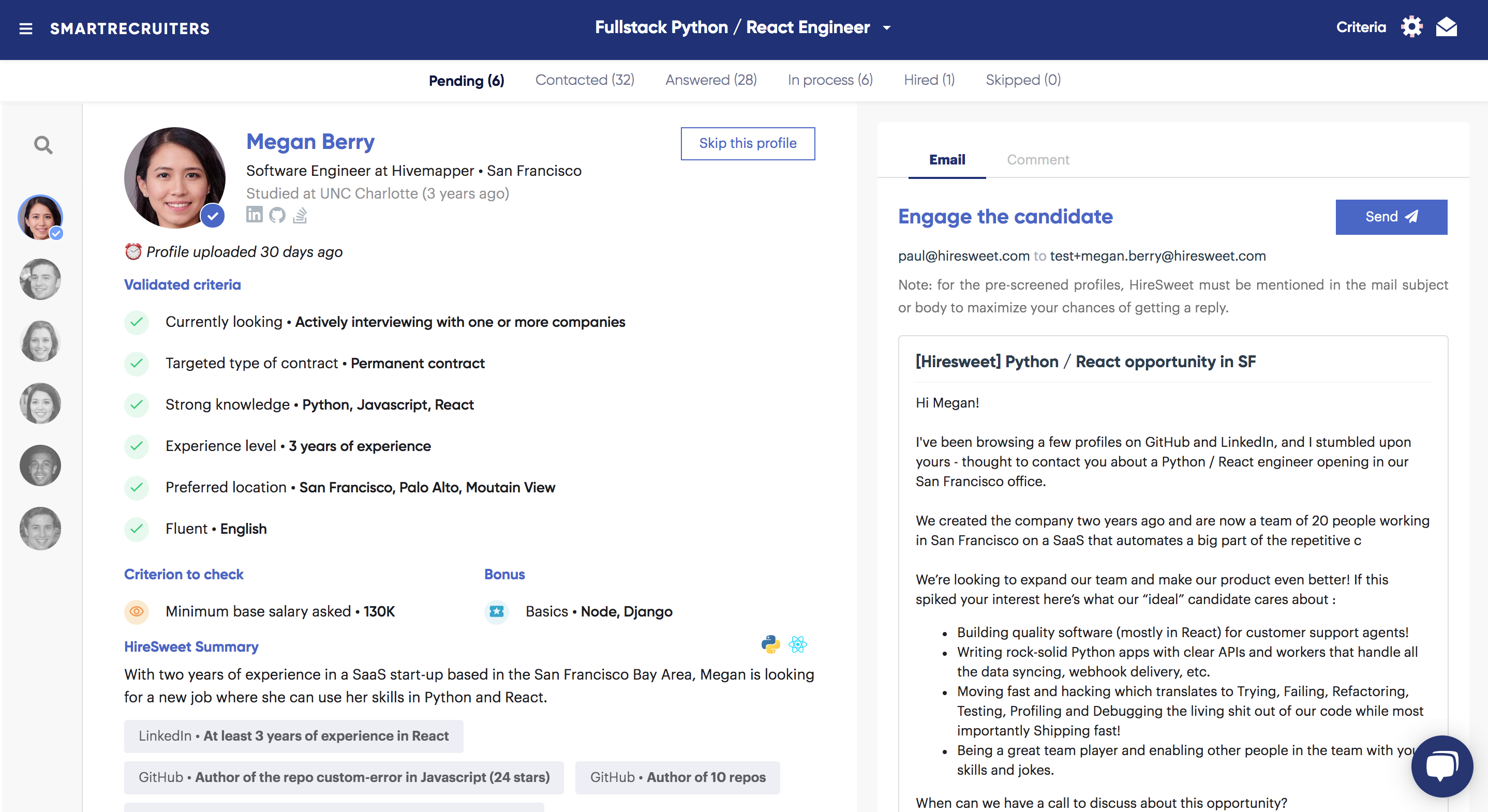Screen dimensions: 1488x812
Task: Click the Send email button
Action: 1391,217
